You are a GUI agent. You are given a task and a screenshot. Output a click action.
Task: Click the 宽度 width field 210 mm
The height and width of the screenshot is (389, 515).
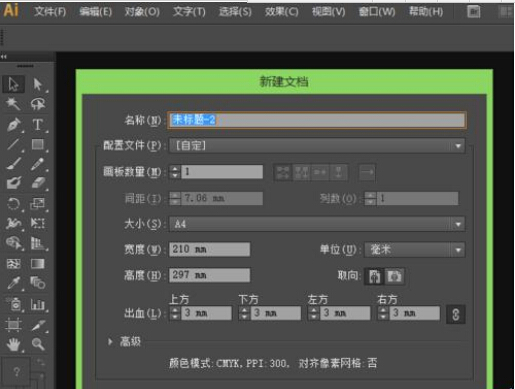tap(210, 249)
